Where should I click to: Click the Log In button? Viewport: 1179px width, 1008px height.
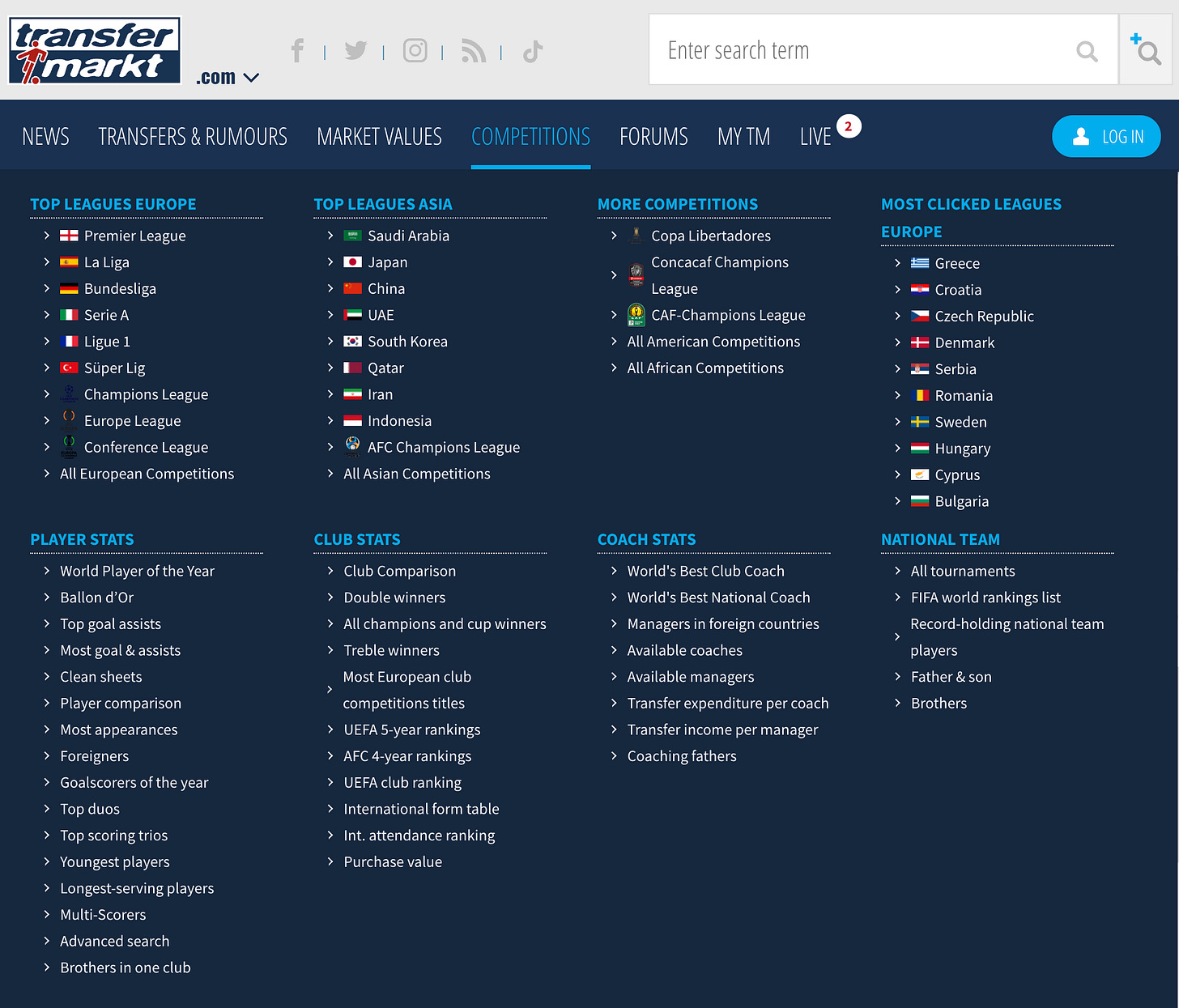pos(1106,137)
